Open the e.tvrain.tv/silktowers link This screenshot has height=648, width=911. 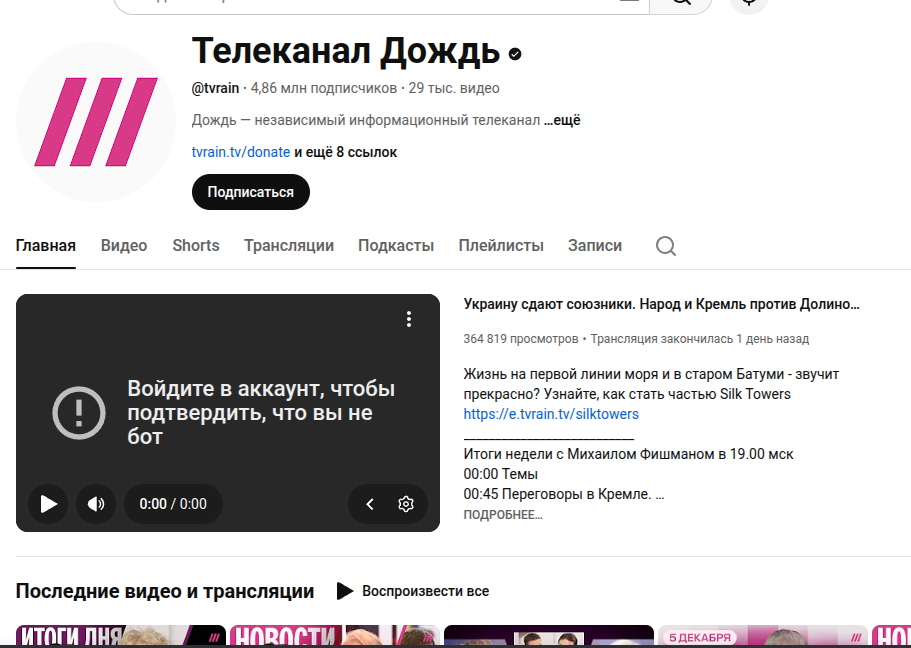click(x=551, y=414)
